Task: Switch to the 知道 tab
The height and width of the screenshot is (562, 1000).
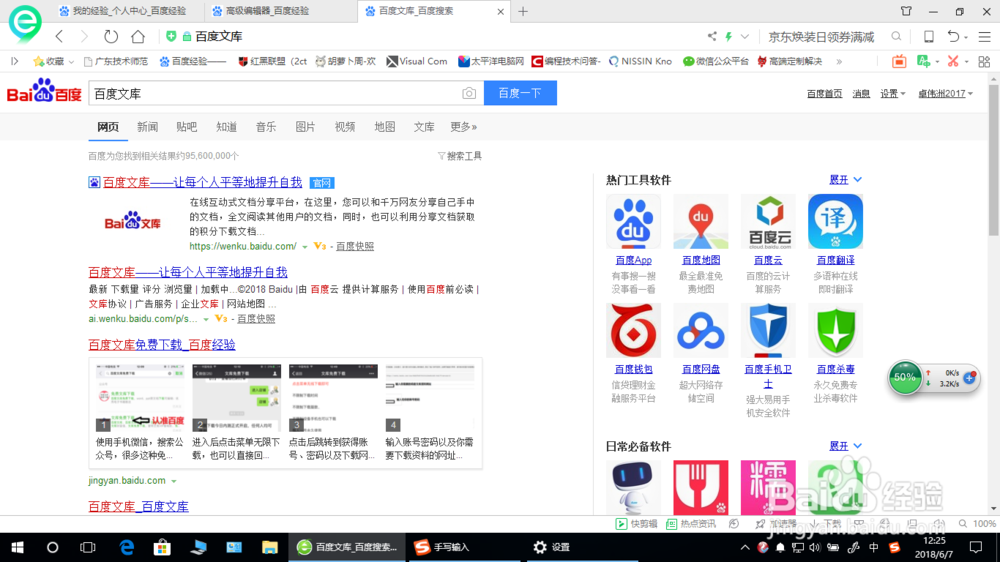Action: (226, 127)
